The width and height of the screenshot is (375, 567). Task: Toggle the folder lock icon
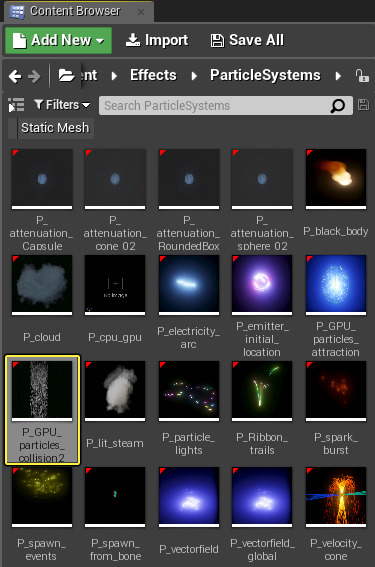click(x=362, y=76)
